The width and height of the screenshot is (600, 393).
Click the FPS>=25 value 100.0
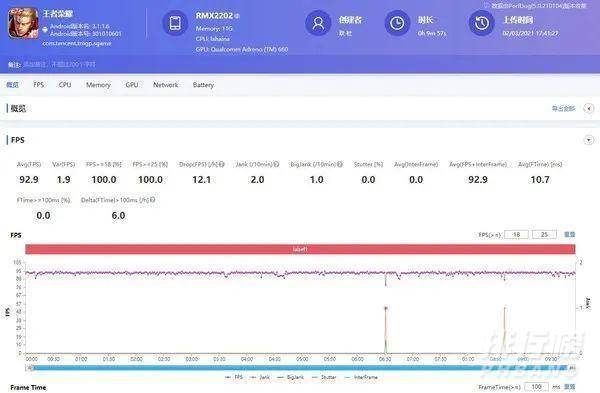(150, 179)
